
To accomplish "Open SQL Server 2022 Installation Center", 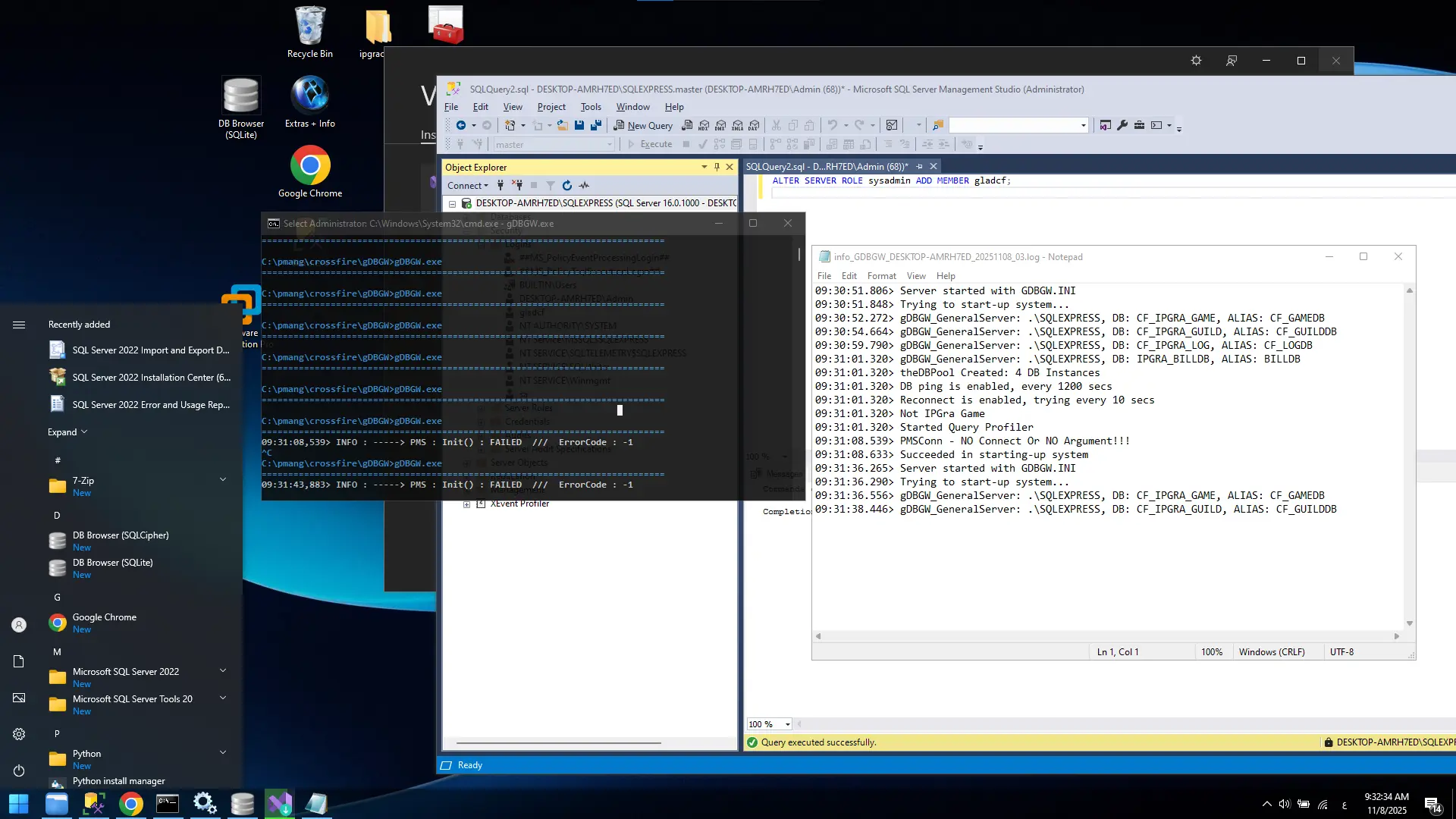I will click(140, 377).
